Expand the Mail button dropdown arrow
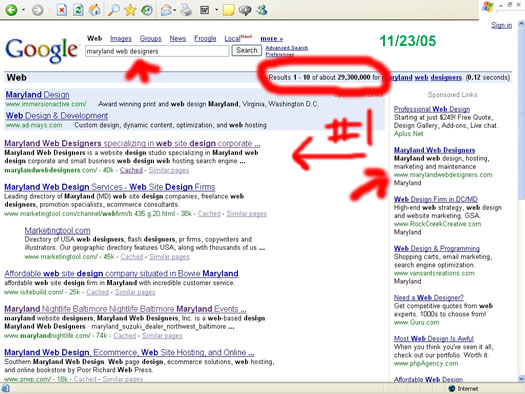This screenshot has width=525, height=394. [x=174, y=10]
